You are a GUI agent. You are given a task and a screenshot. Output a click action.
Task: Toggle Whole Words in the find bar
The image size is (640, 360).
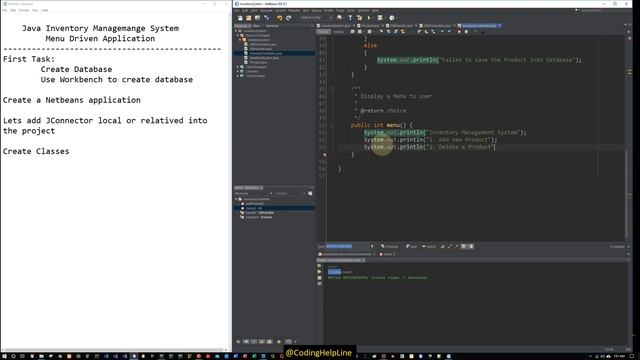(x=449, y=247)
